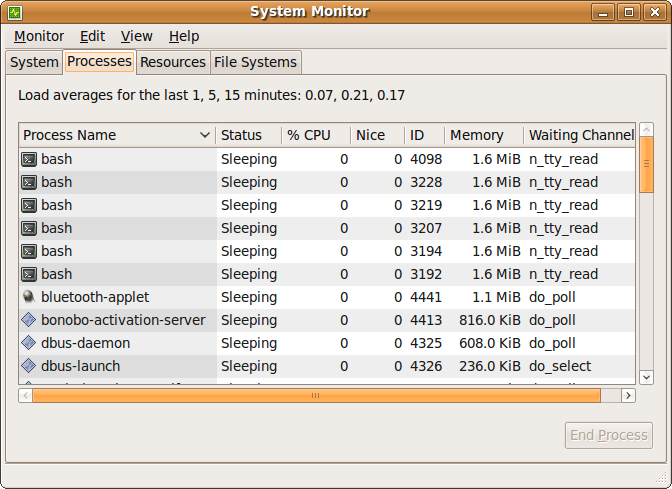The image size is (672, 489).
Task: Sort by Process Name column header arrow
Action: pos(205,135)
